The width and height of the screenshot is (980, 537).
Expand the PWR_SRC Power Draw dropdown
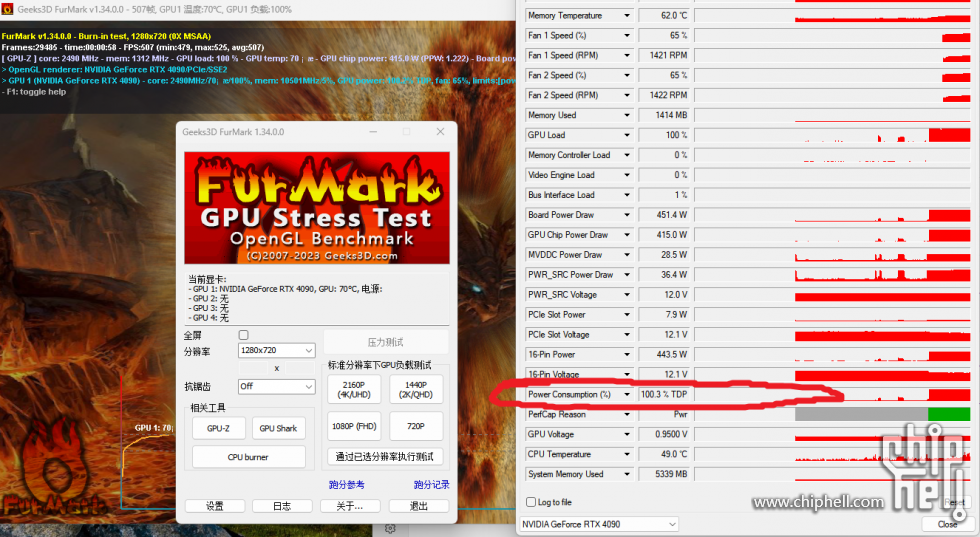point(627,275)
